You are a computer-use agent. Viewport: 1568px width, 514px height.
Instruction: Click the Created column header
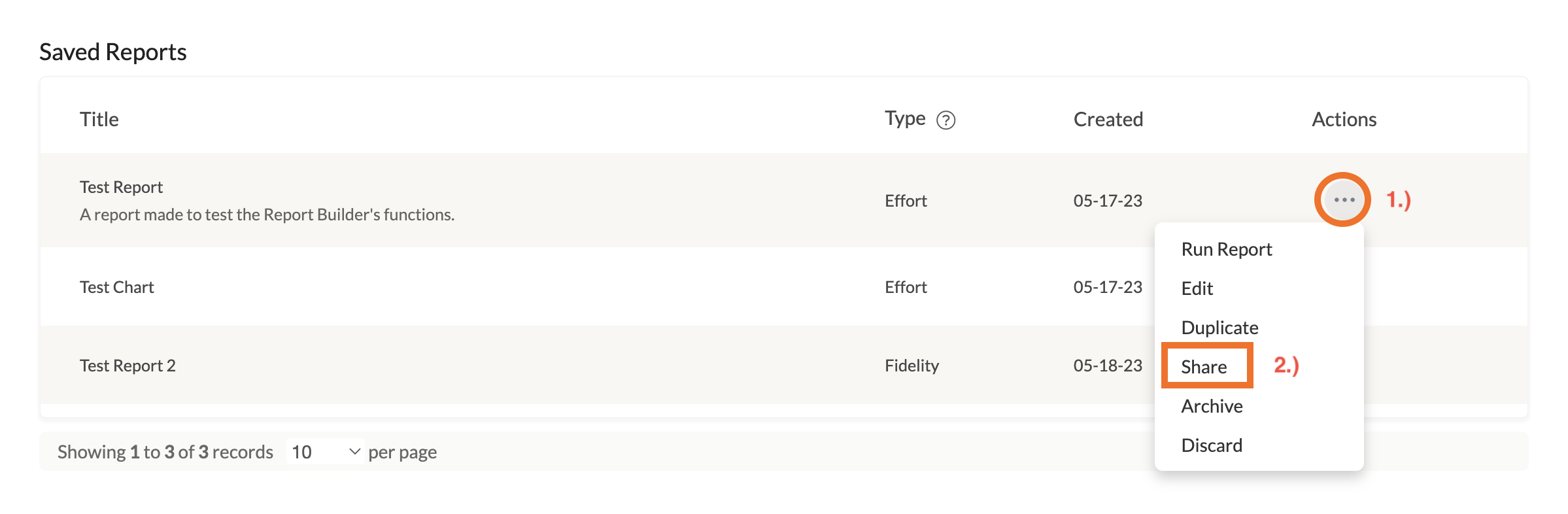click(x=1108, y=119)
